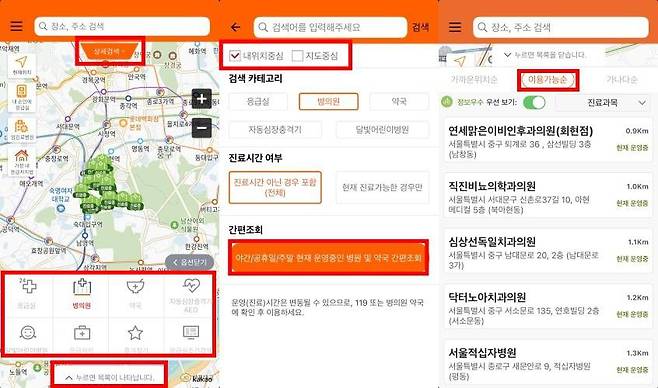Collapse options with 옵션닫기 chevron

coord(189,262)
